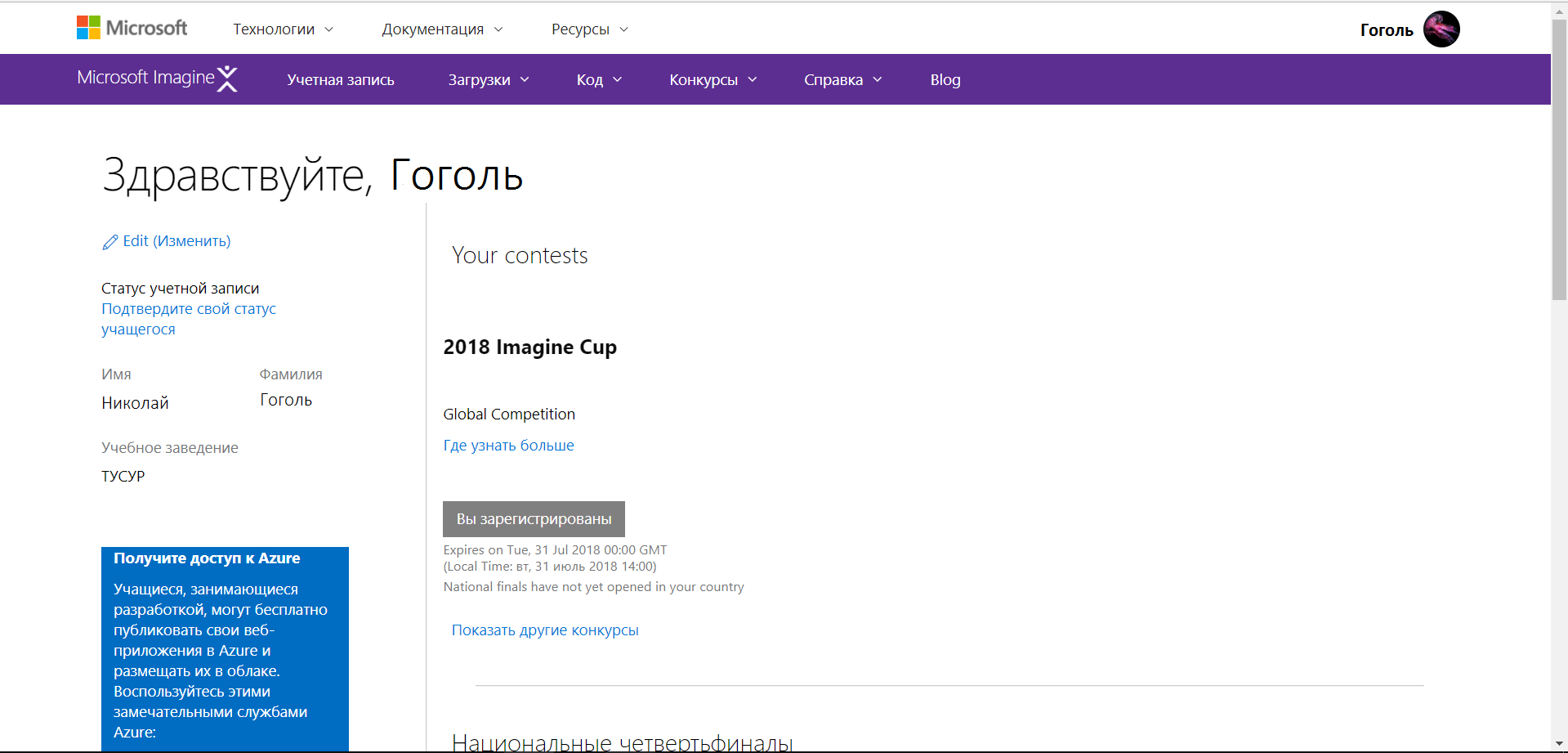Viewport: 1568px width, 753px height.
Task: Click the Expires on Tue, 31 Jul 2018 text
Action: point(555,550)
